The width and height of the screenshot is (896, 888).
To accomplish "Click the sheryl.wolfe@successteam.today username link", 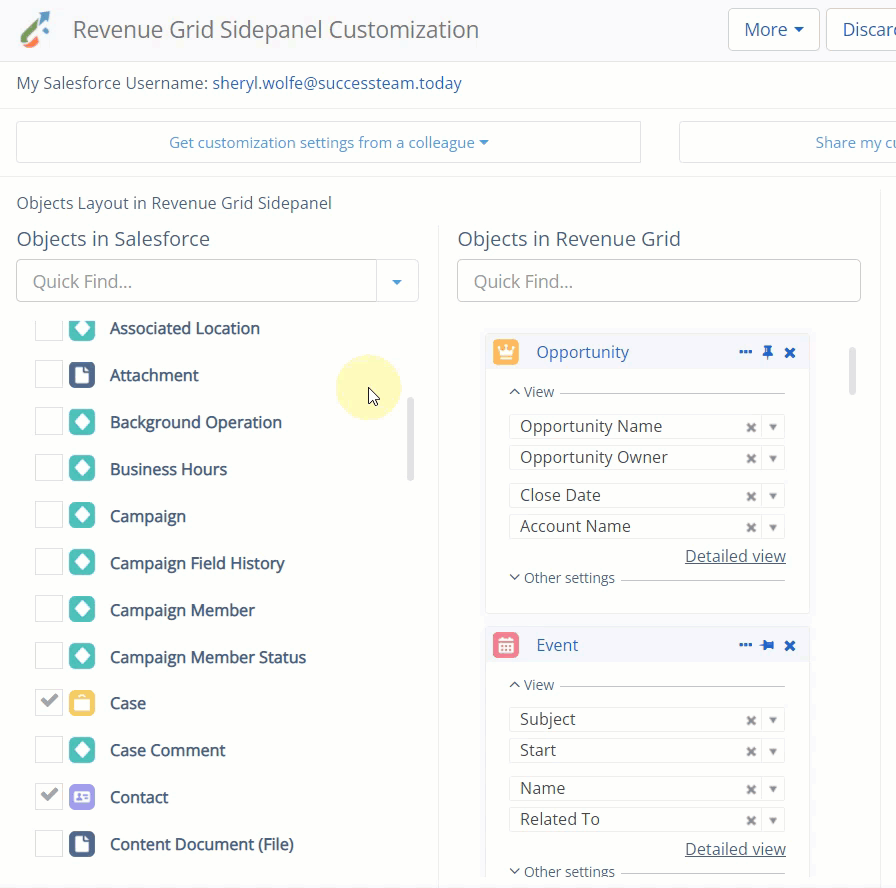I will coord(337,83).
